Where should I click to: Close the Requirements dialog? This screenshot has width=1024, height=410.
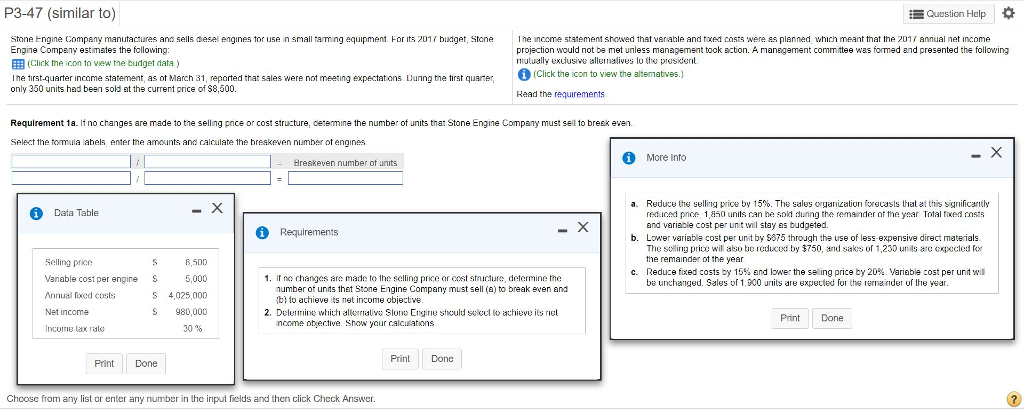583,227
